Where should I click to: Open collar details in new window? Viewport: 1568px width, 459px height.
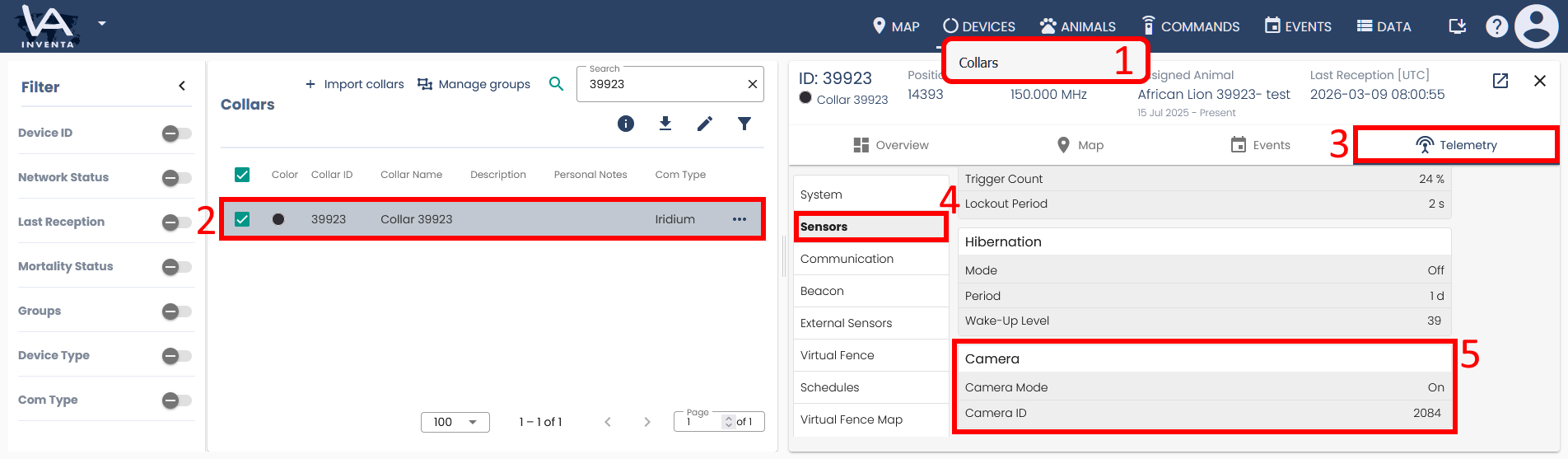(x=1500, y=81)
